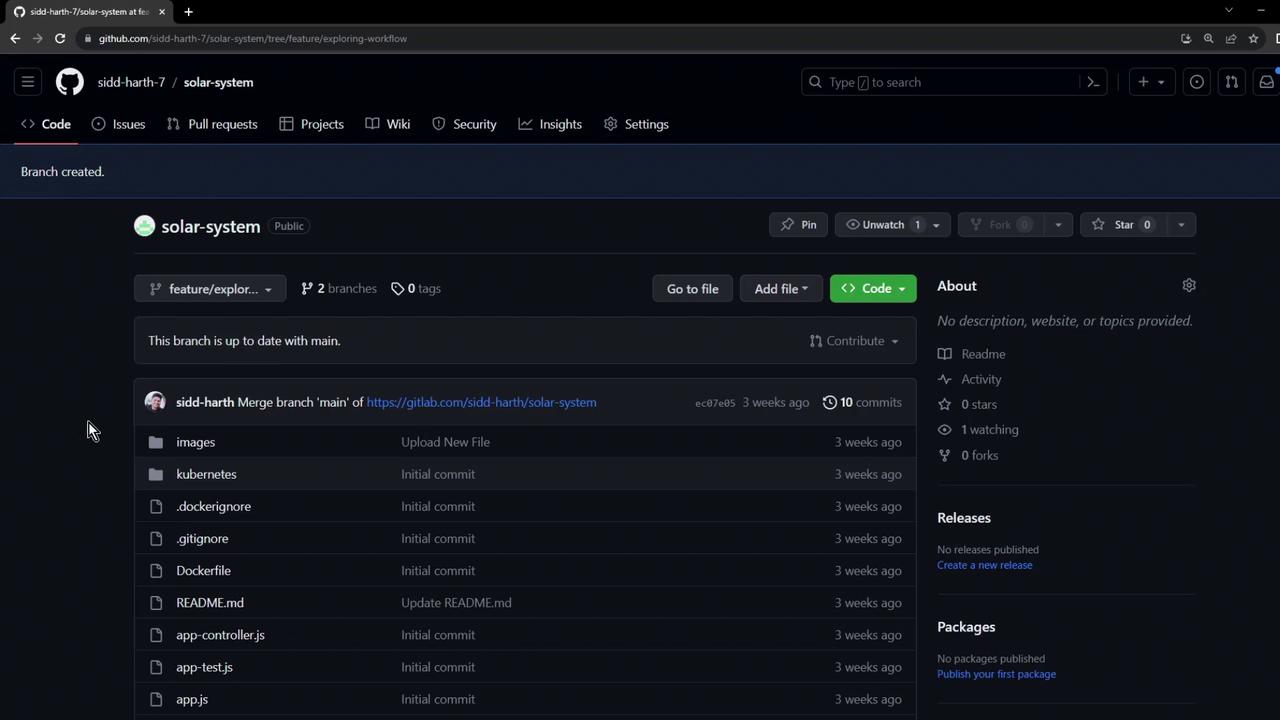Screen dimensions: 1280x720
Task: Click the browser forward arrow
Action: pos(38,38)
